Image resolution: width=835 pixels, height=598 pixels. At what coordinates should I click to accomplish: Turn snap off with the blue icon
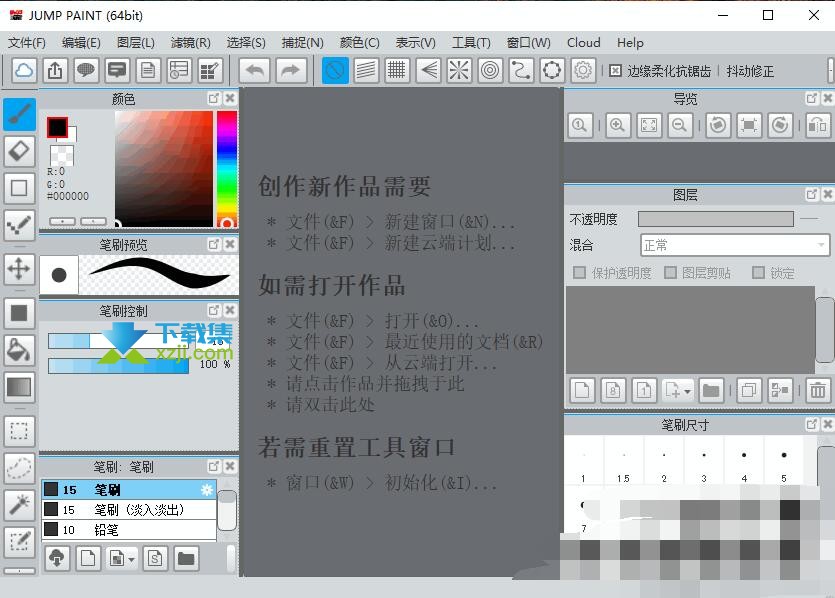(x=335, y=70)
